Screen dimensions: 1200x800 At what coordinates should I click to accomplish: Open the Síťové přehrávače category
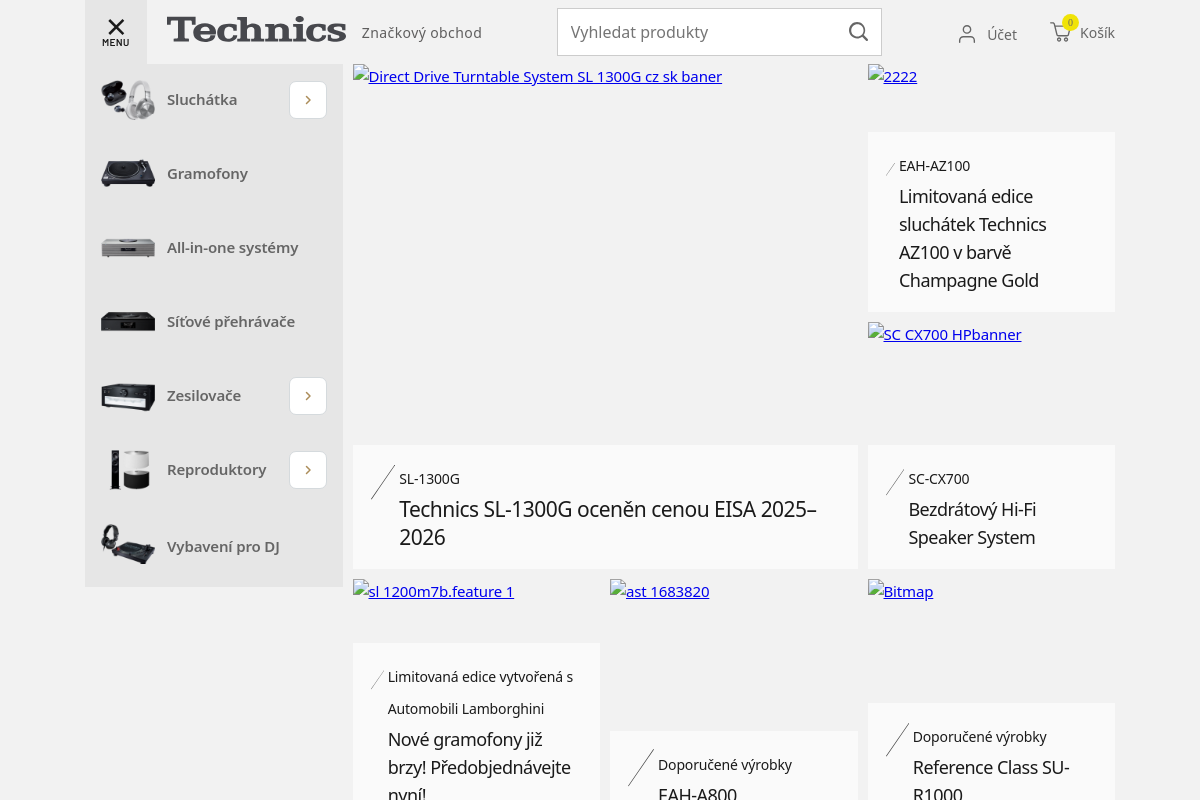point(231,322)
